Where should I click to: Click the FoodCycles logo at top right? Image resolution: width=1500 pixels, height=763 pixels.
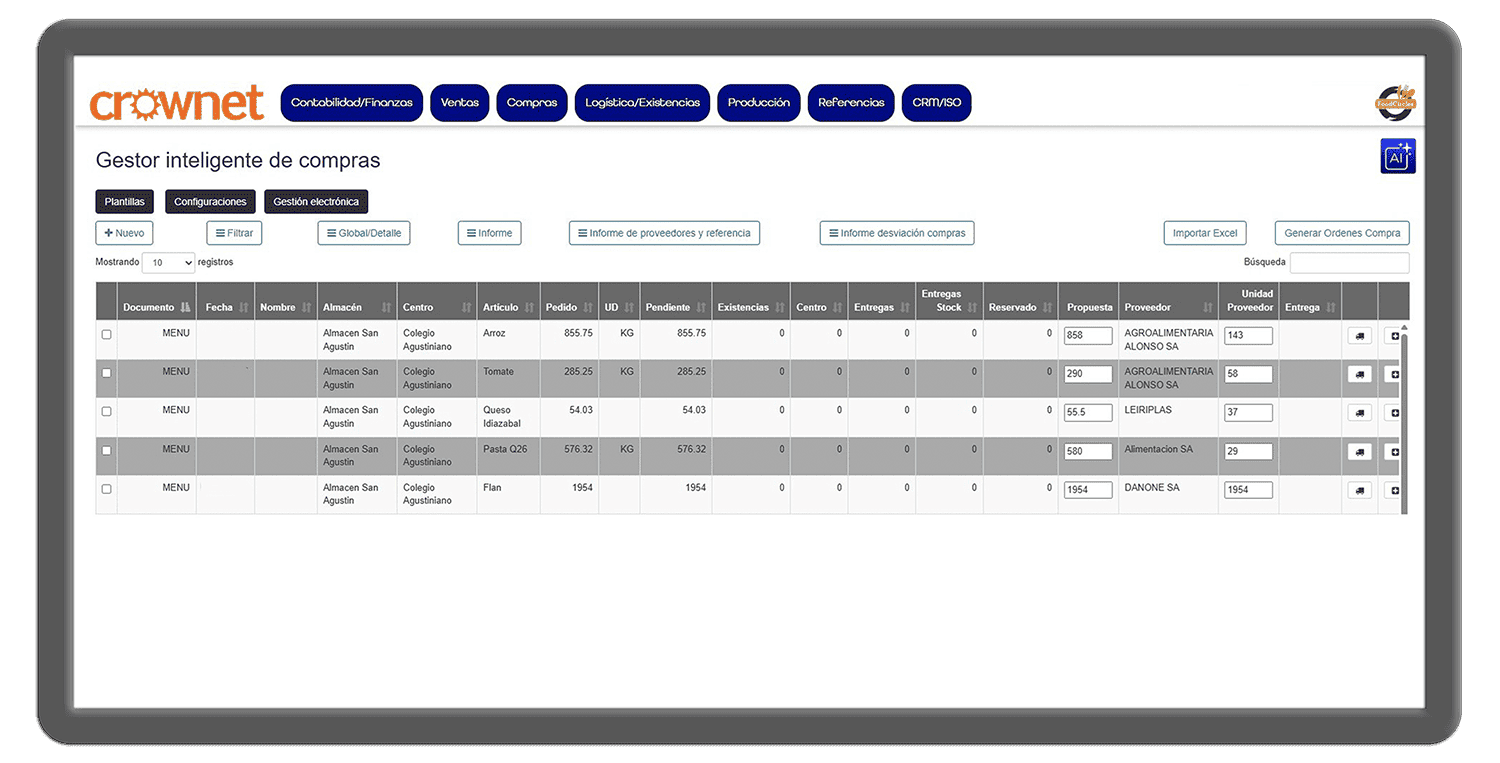click(x=1395, y=102)
